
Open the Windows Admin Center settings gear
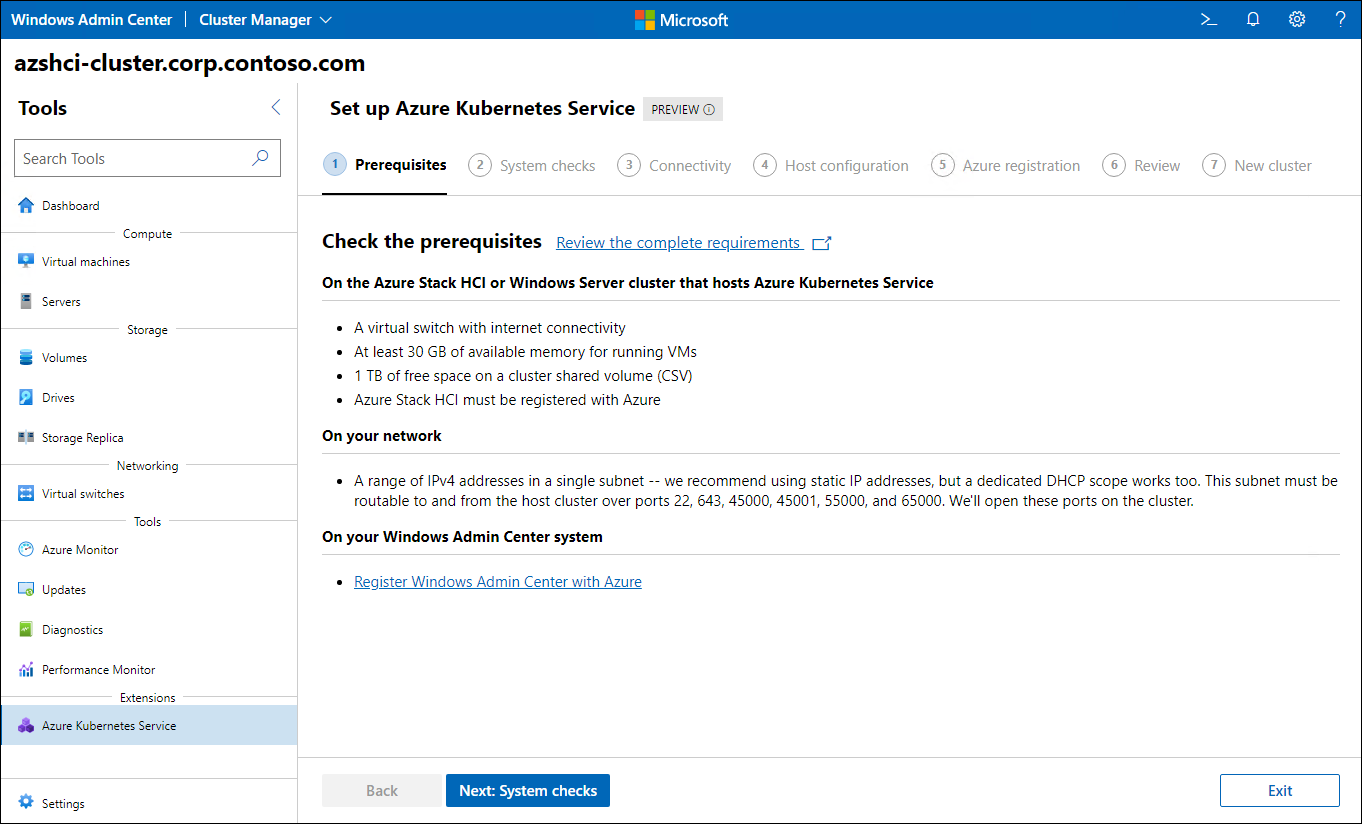coord(1297,19)
